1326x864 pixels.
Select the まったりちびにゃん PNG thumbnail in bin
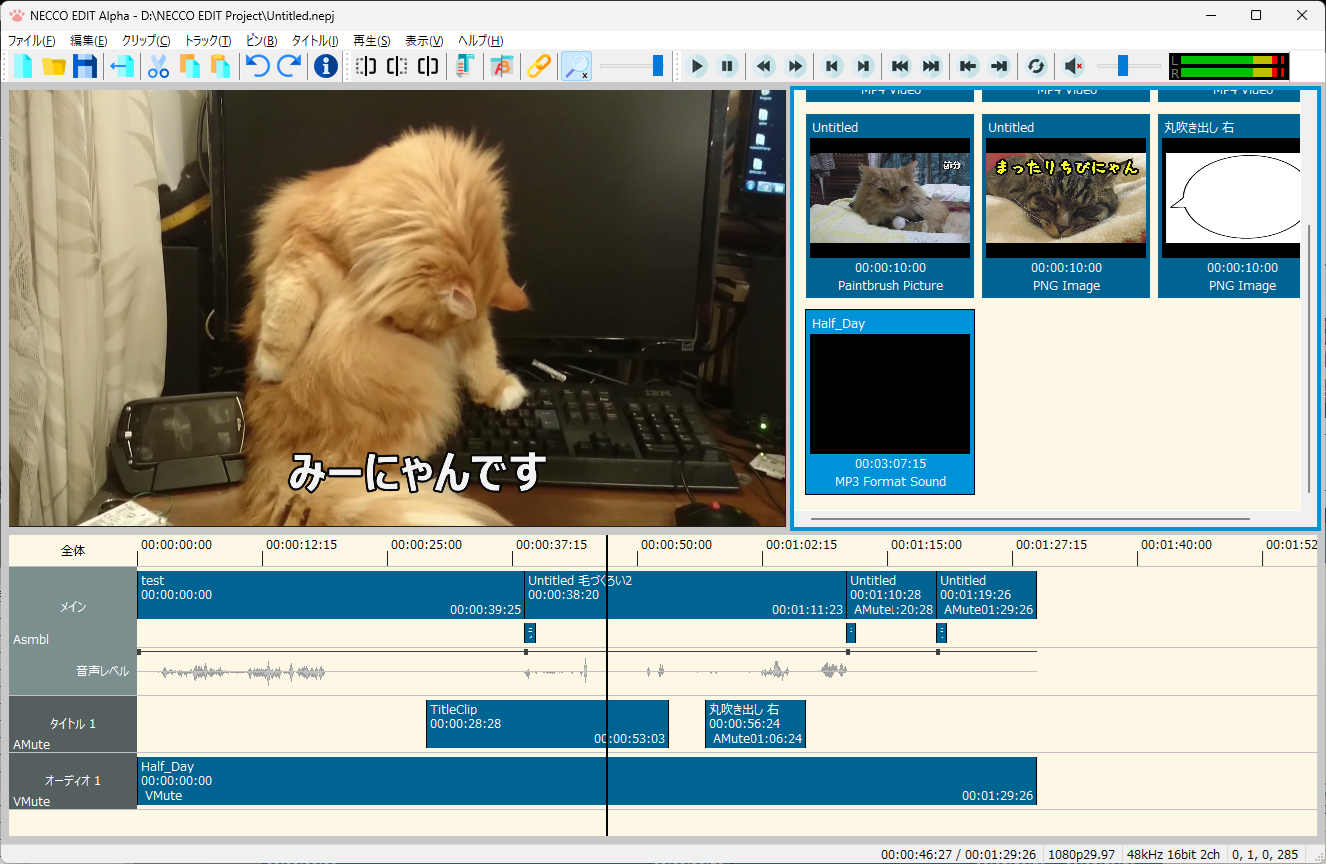[1066, 206]
